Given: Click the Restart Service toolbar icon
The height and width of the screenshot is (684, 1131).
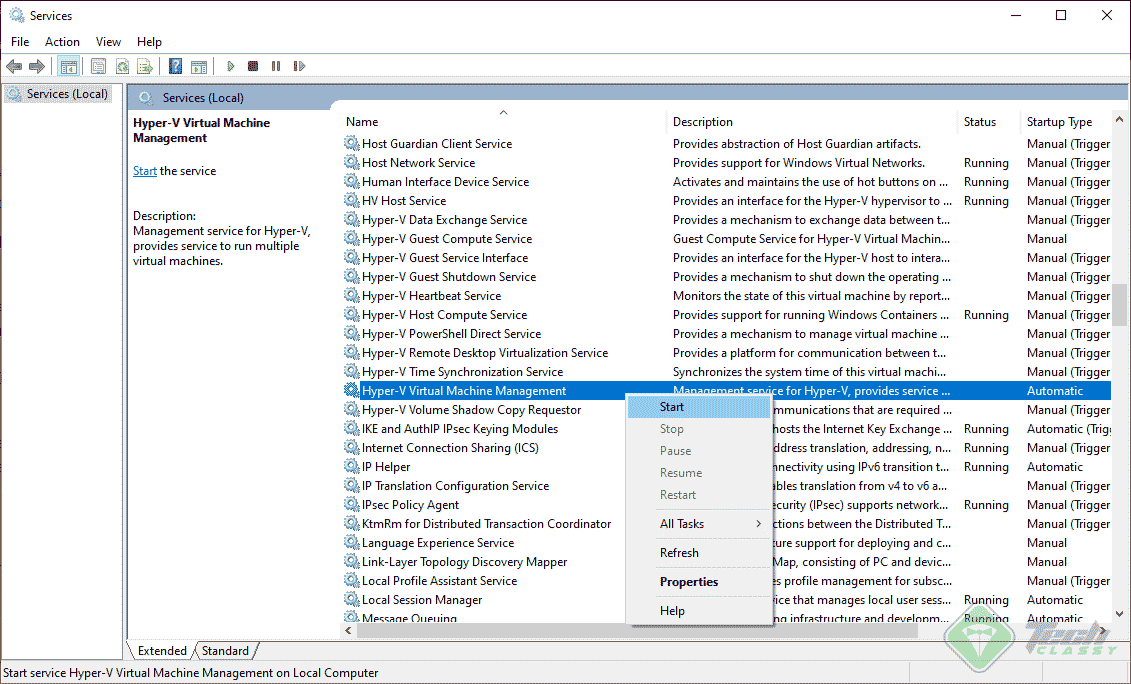Looking at the screenshot, I should [300, 66].
